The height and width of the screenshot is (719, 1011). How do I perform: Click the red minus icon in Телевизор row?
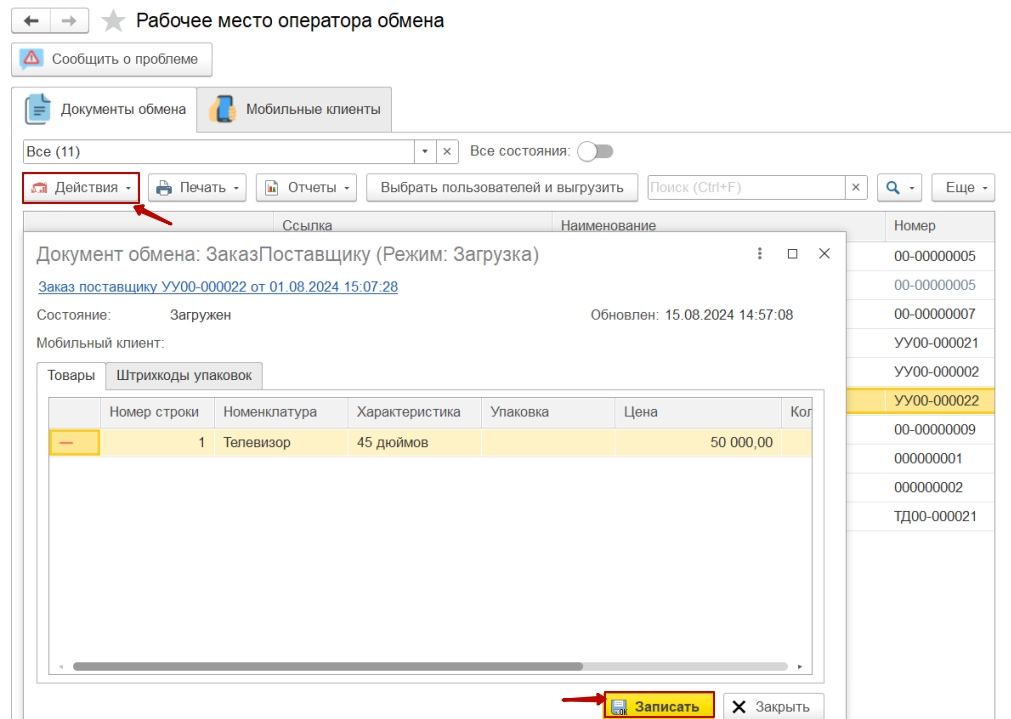(75, 442)
